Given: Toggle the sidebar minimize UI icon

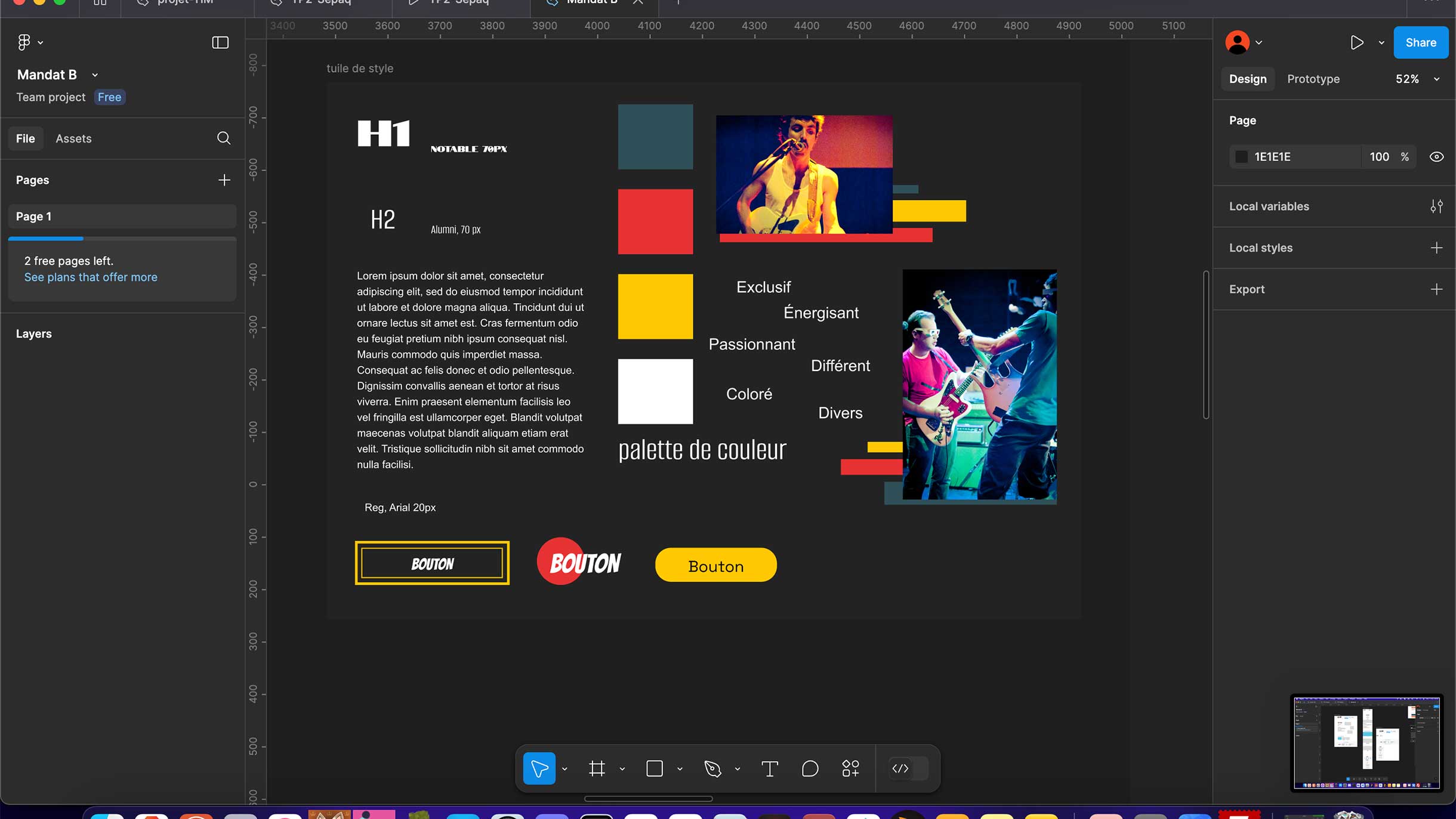Looking at the screenshot, I should tap(220, 42).
